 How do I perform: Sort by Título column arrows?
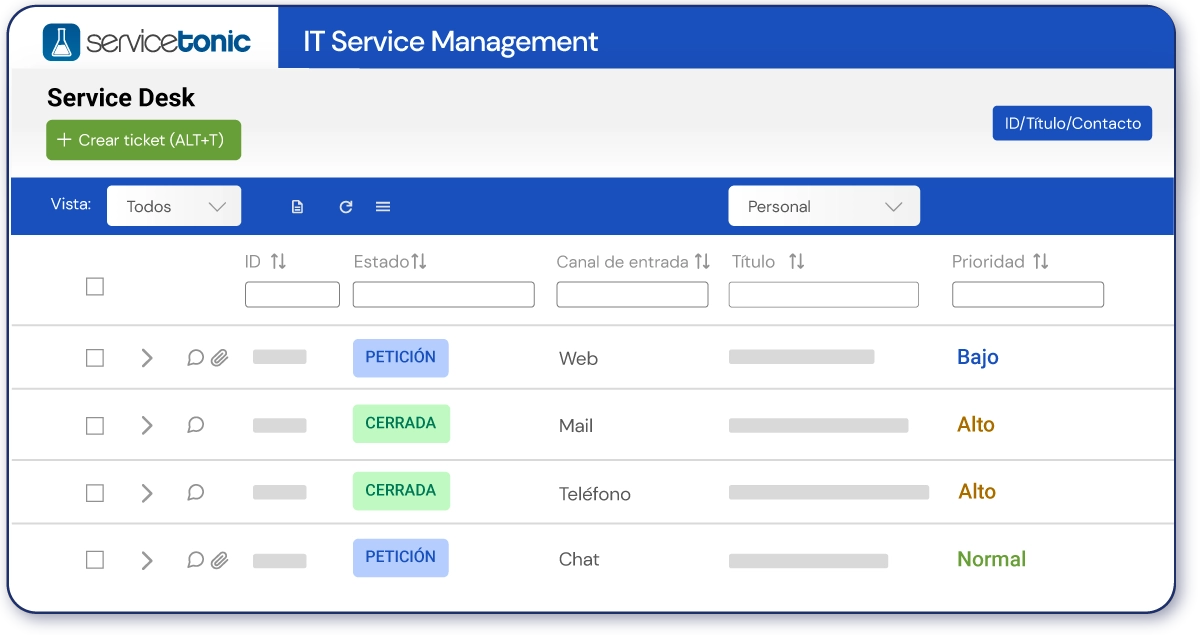796,261
